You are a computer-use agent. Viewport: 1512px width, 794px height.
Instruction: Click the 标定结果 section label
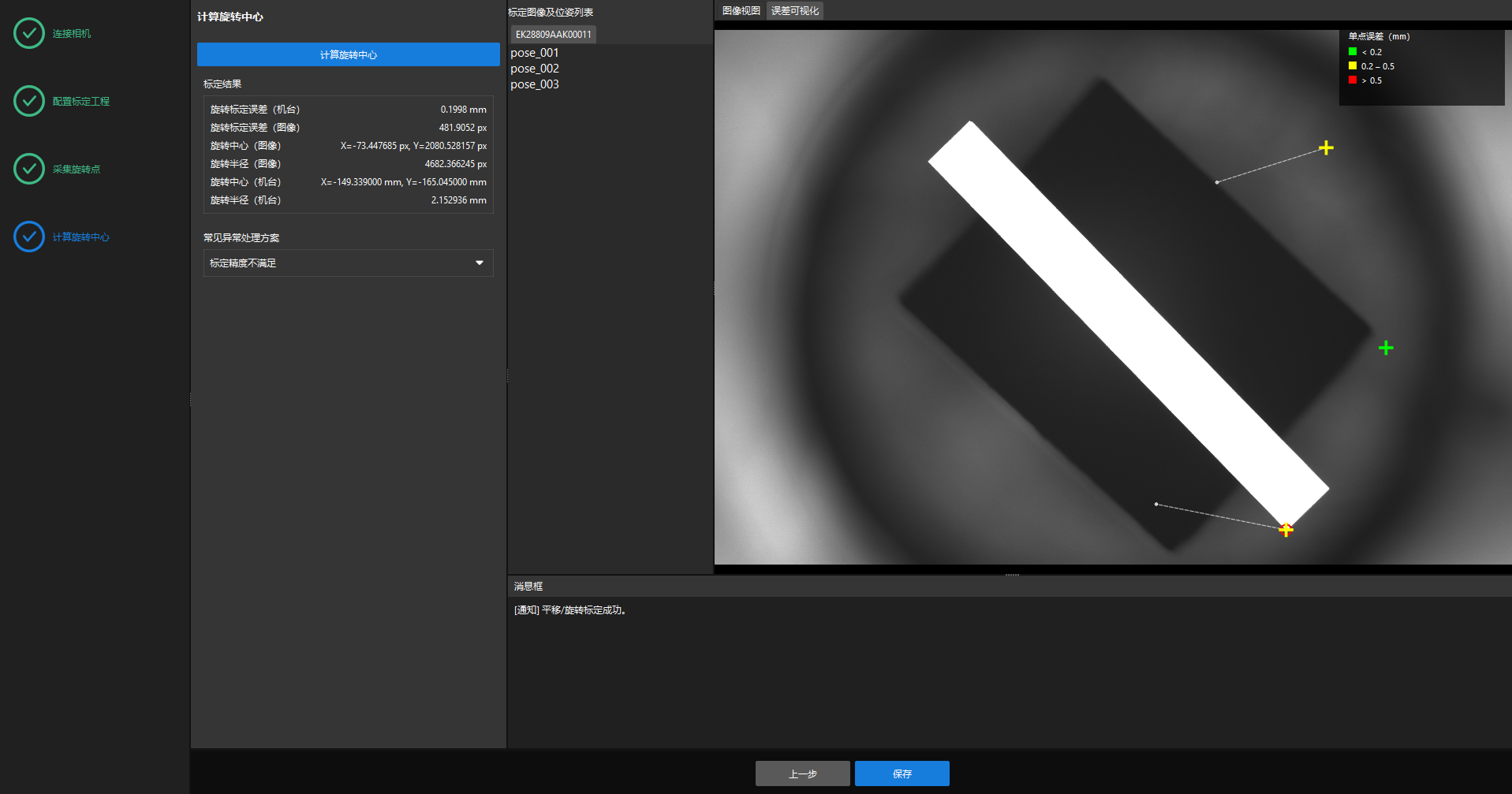tap(222, 84)
